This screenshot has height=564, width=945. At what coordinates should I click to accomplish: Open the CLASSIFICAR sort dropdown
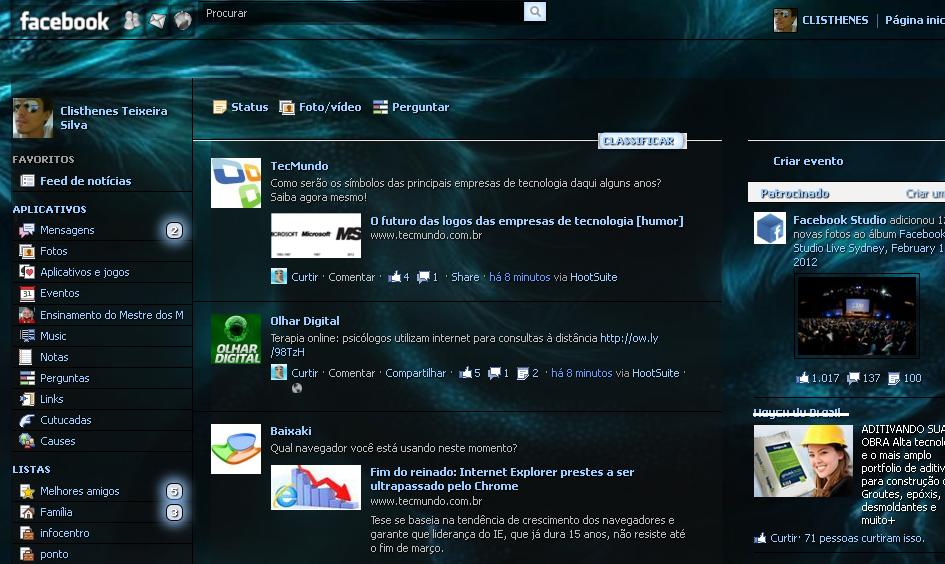coord(642,141)
